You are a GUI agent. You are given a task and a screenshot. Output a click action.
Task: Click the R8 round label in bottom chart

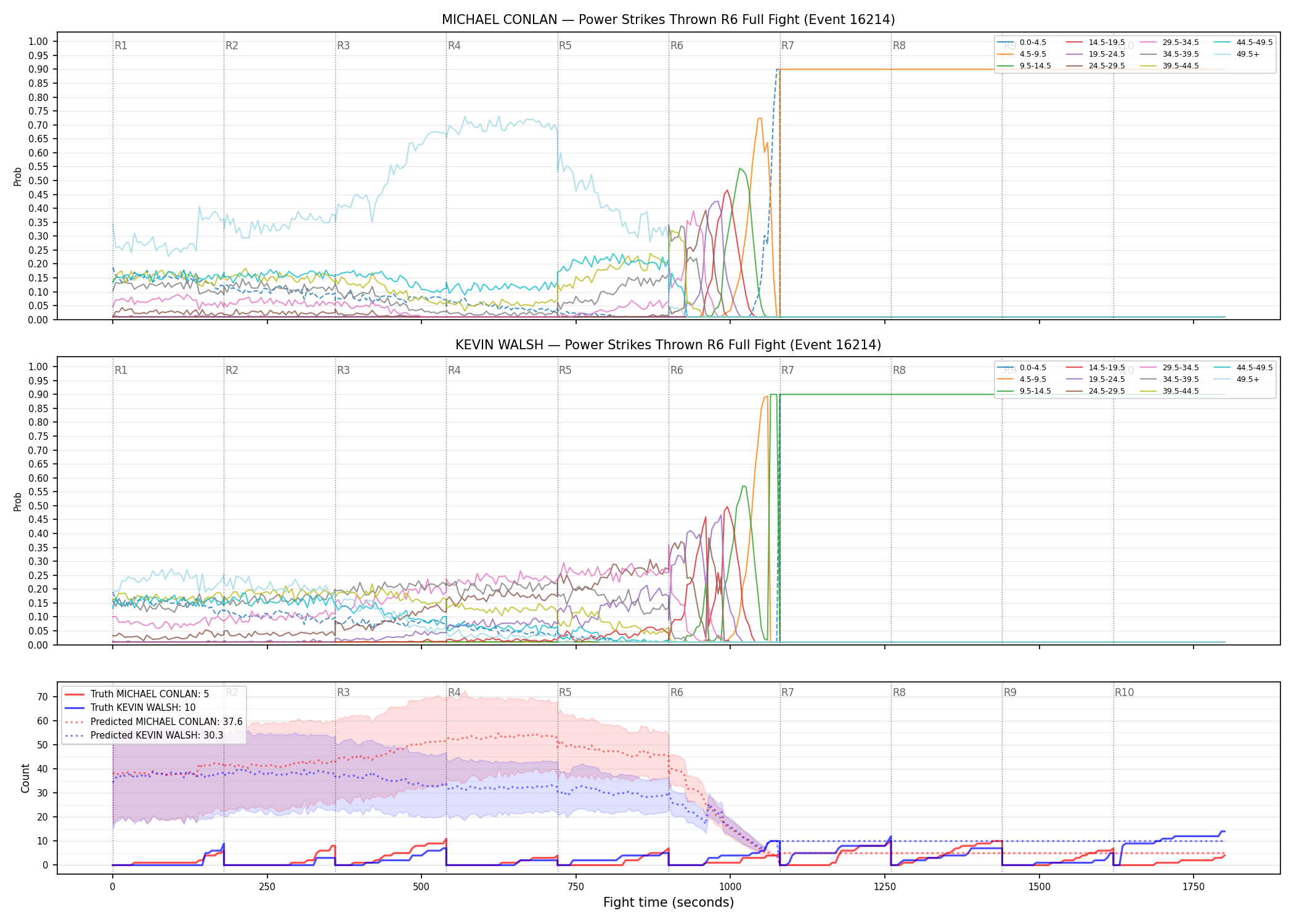(899, 692)
